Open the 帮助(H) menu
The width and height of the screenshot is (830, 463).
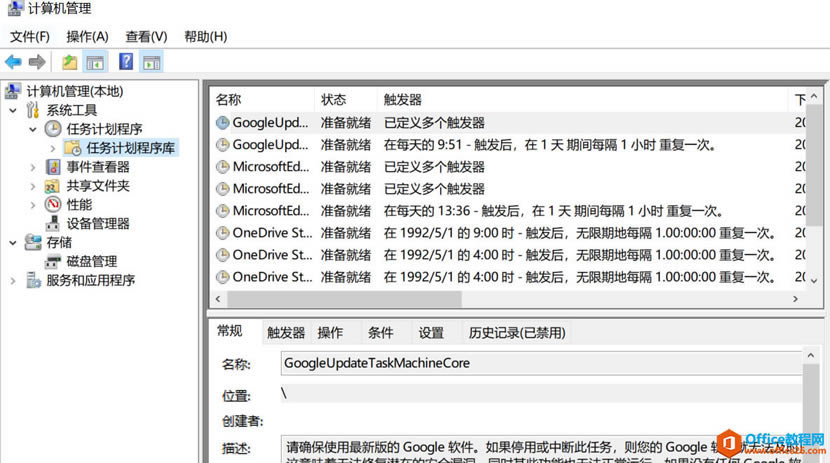click(x=205, y=37)
